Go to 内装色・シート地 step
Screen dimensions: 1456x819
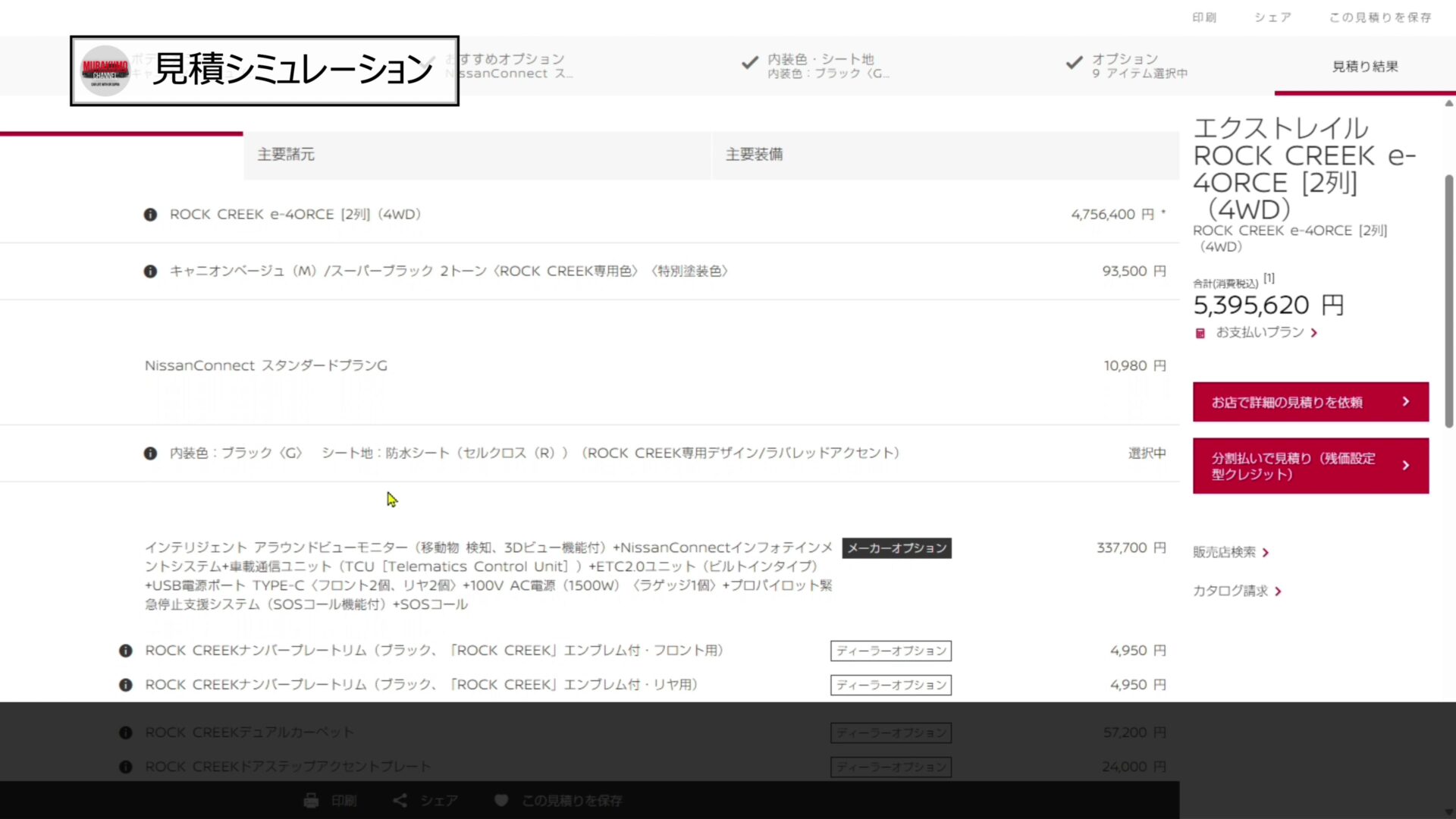pyautogui.click(x=827, y=66)
